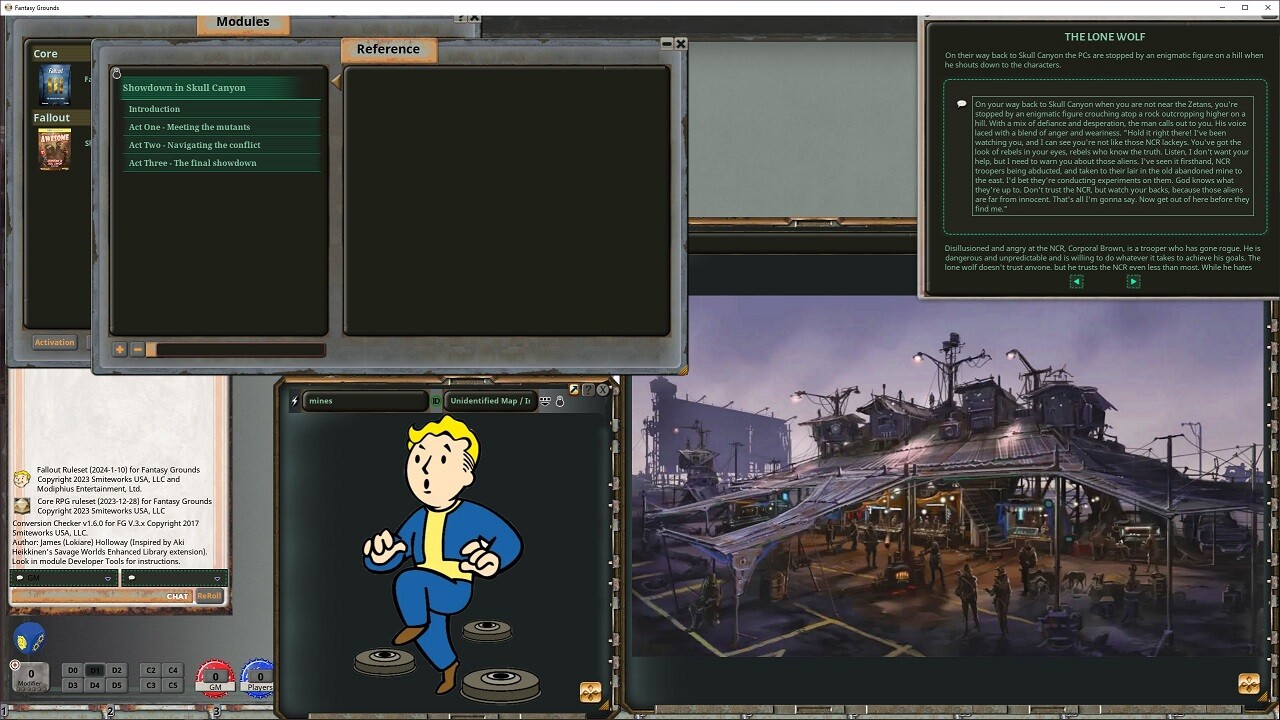Toggle the C2 button in the dice panel
This screenshot has width=1280, height=720.
coord(150,670)
